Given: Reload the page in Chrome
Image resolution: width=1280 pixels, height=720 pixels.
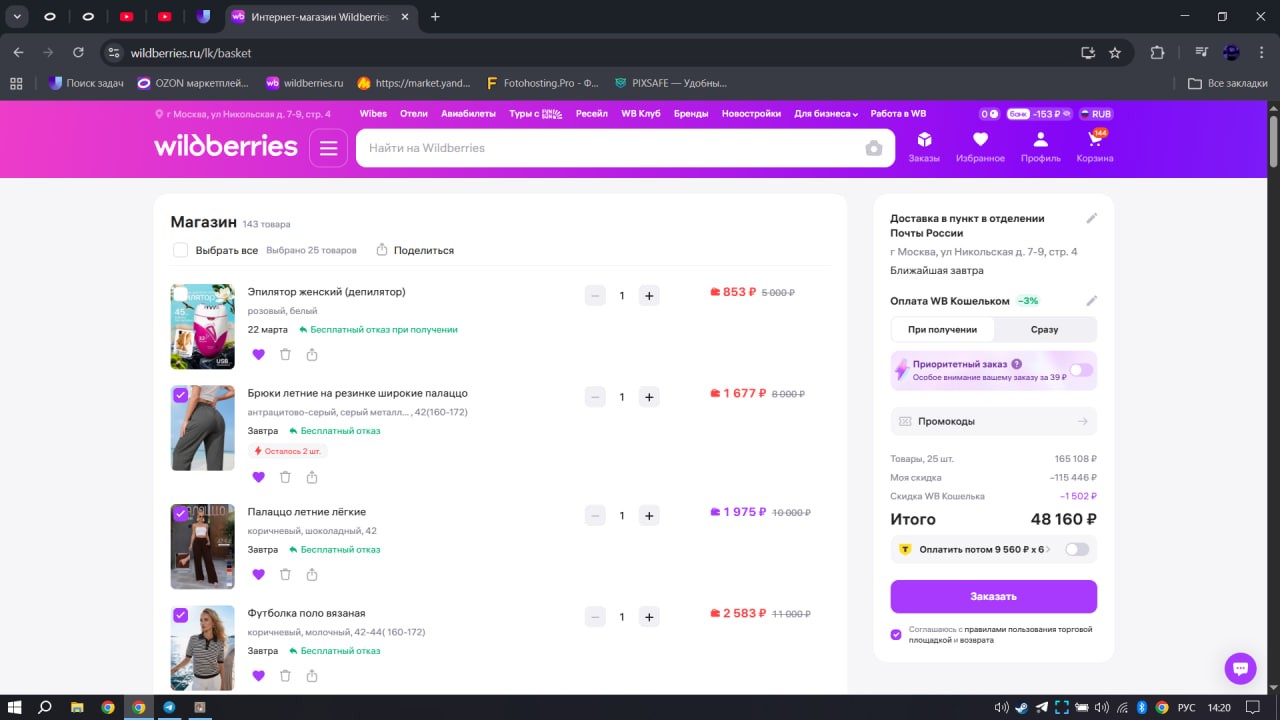Looking at the screenshot, I should tap(79, 53).
